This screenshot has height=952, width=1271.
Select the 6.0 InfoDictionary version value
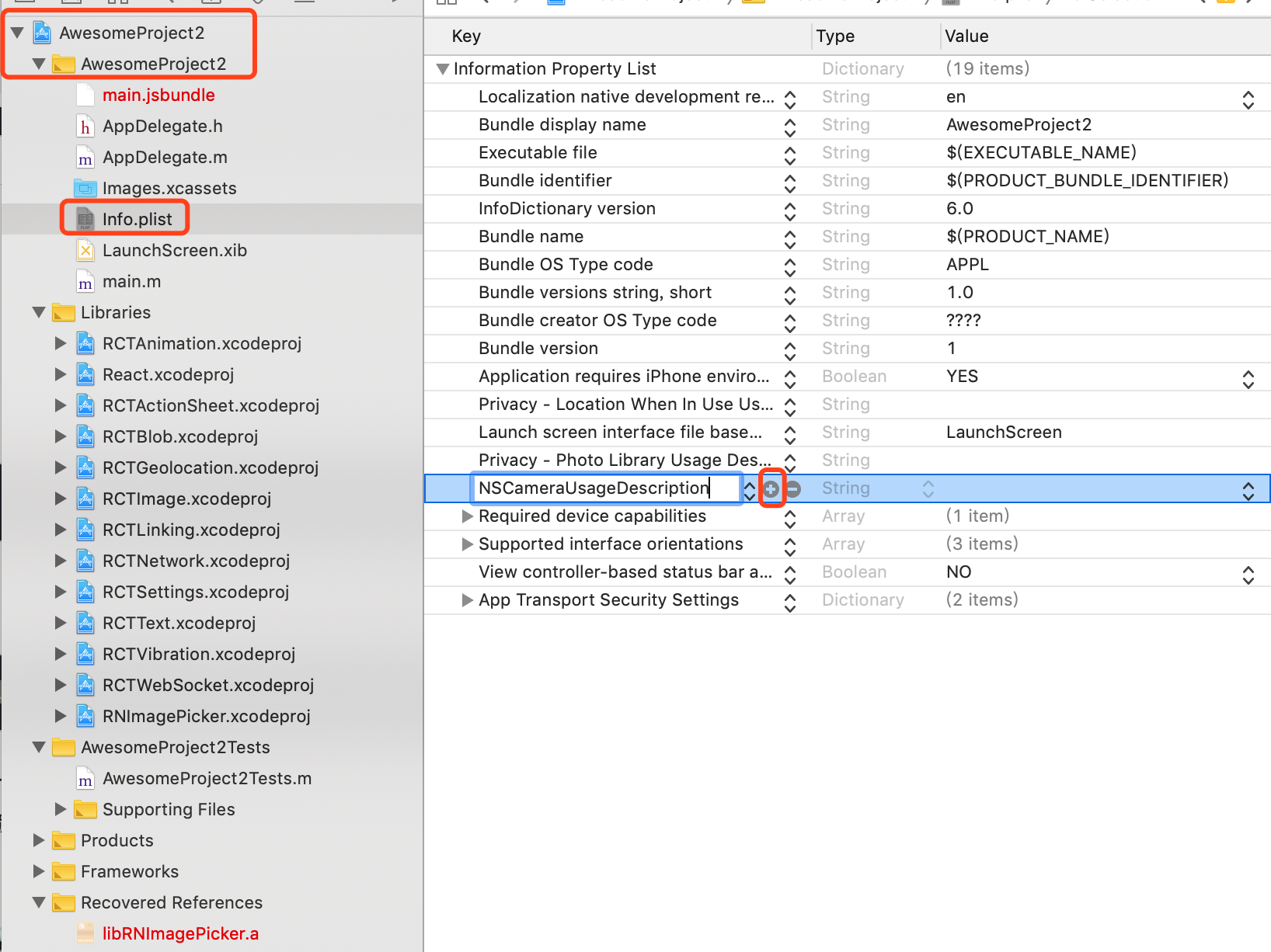[959, 209]
